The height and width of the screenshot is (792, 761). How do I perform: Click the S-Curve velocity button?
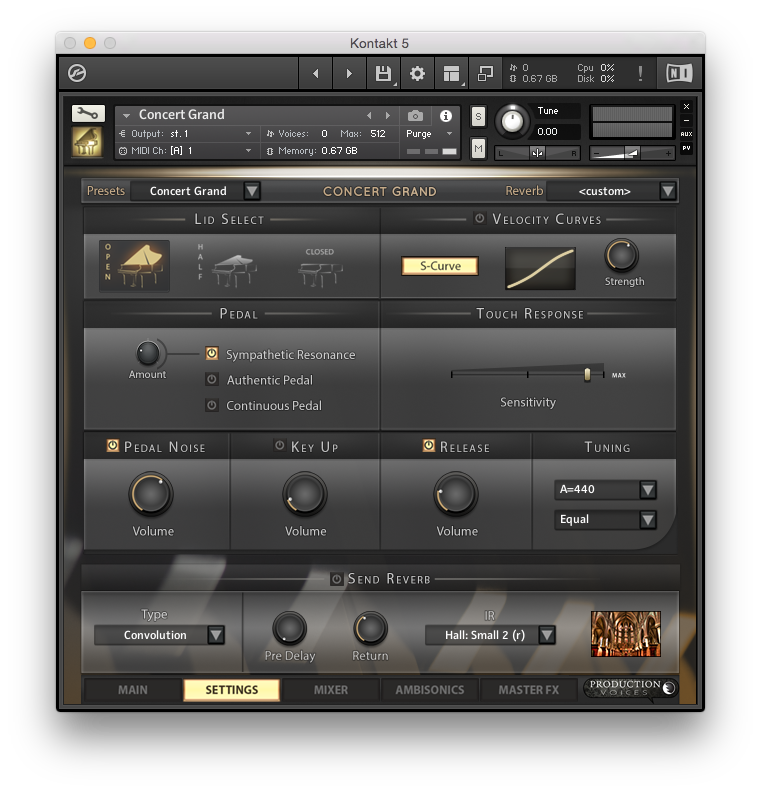pyautogui.click(x=440, y=266)
